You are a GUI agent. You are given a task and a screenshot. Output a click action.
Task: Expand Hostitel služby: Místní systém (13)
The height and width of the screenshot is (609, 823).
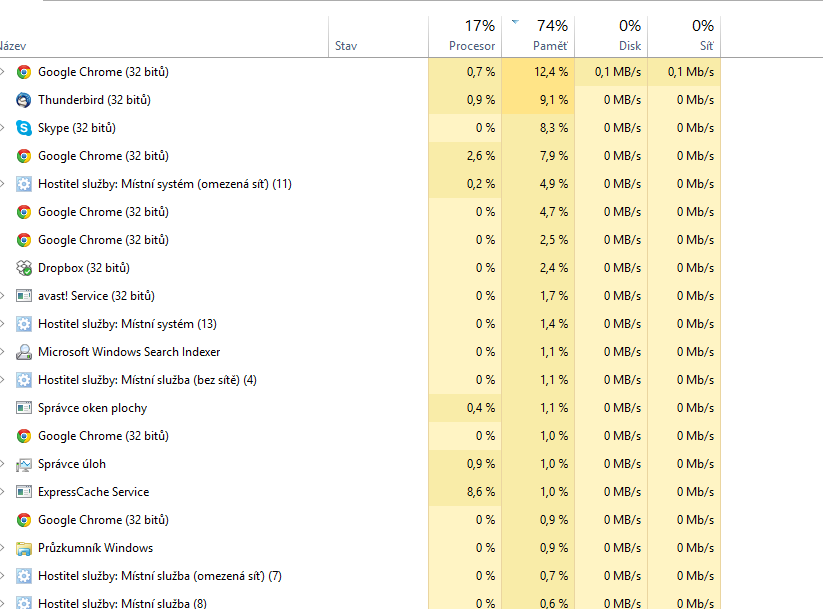pos(3,324)
